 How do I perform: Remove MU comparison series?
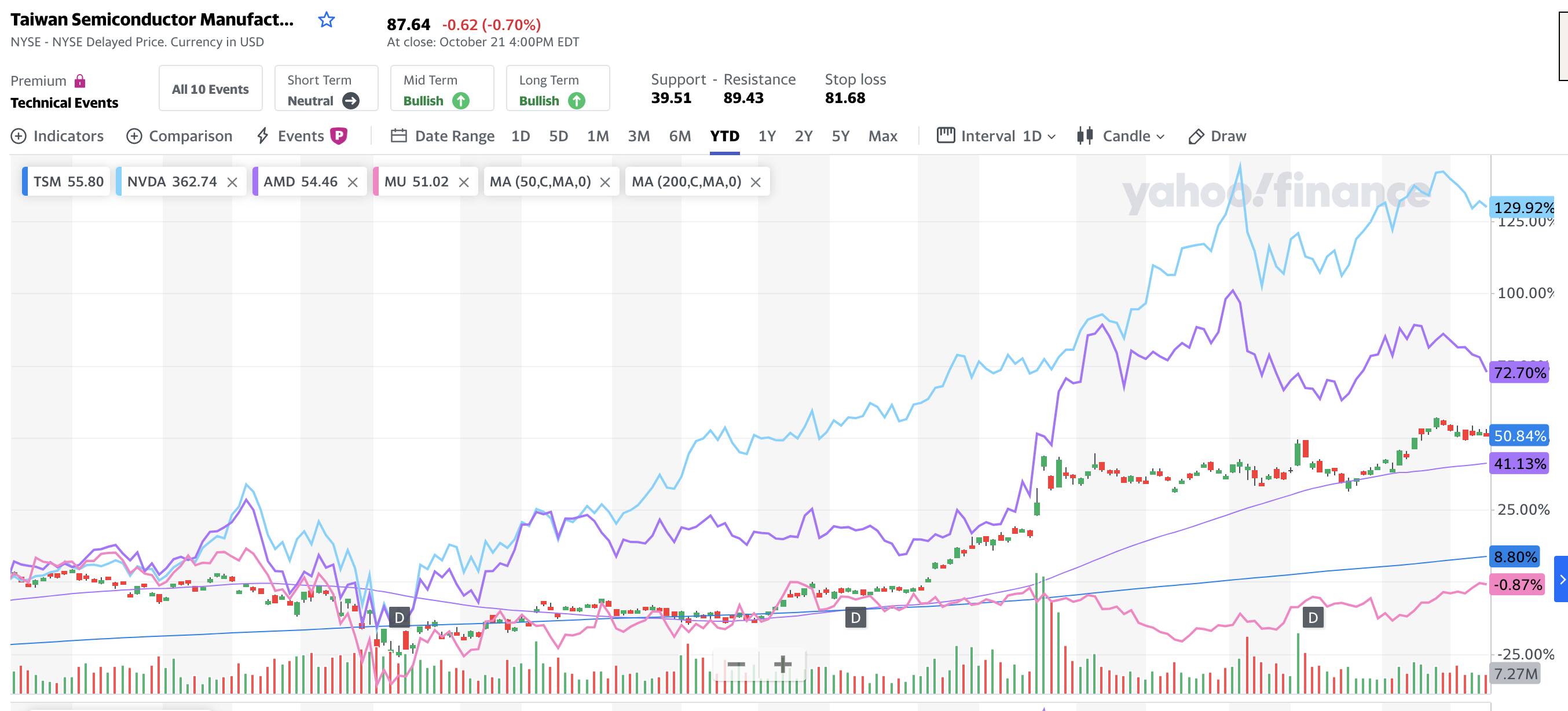[x=464, y=182]
